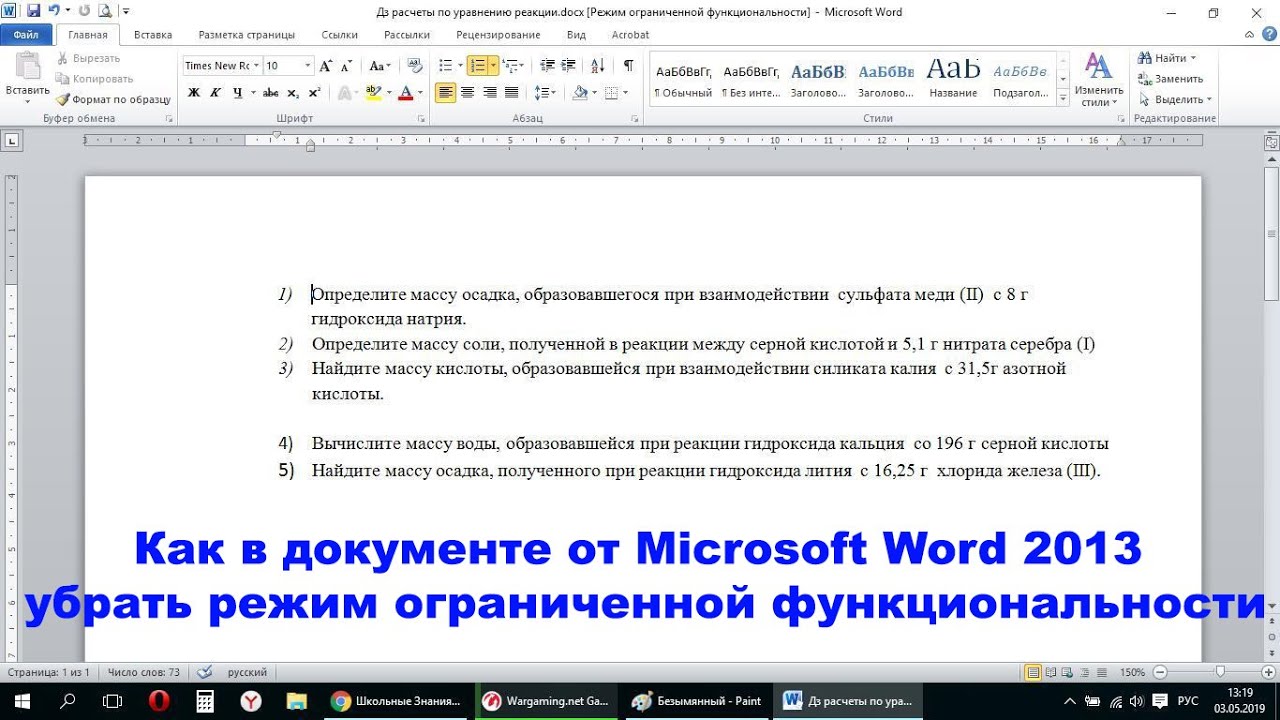
Task: Toggle the ruler button above the vertical scrollbar
Action: click(1271, 142)
